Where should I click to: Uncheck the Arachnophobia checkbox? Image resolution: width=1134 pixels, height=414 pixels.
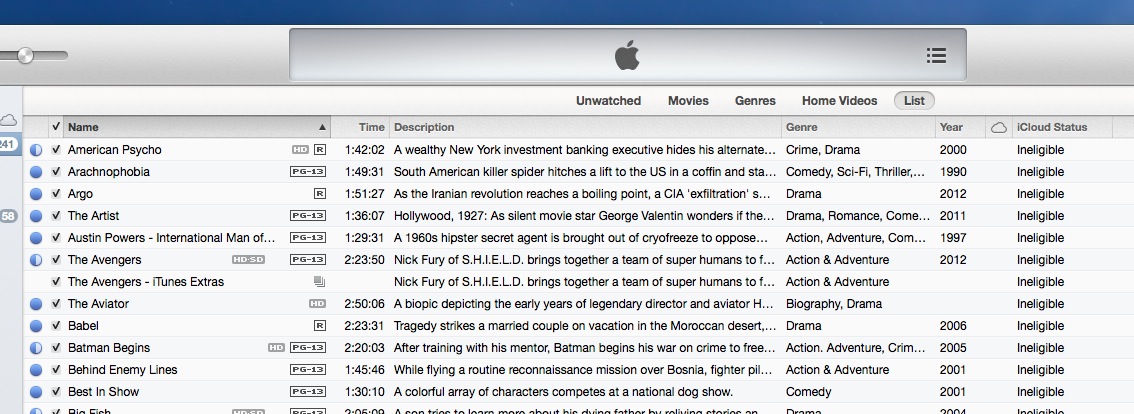pos(56,172)
